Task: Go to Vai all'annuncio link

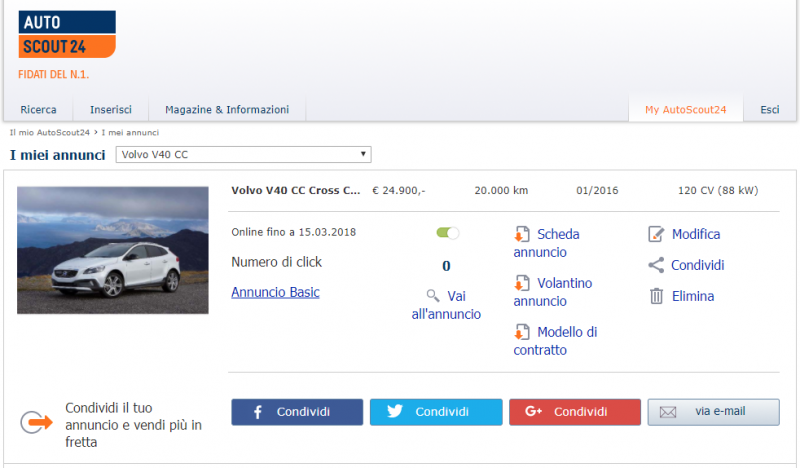Action: (446, 305)
